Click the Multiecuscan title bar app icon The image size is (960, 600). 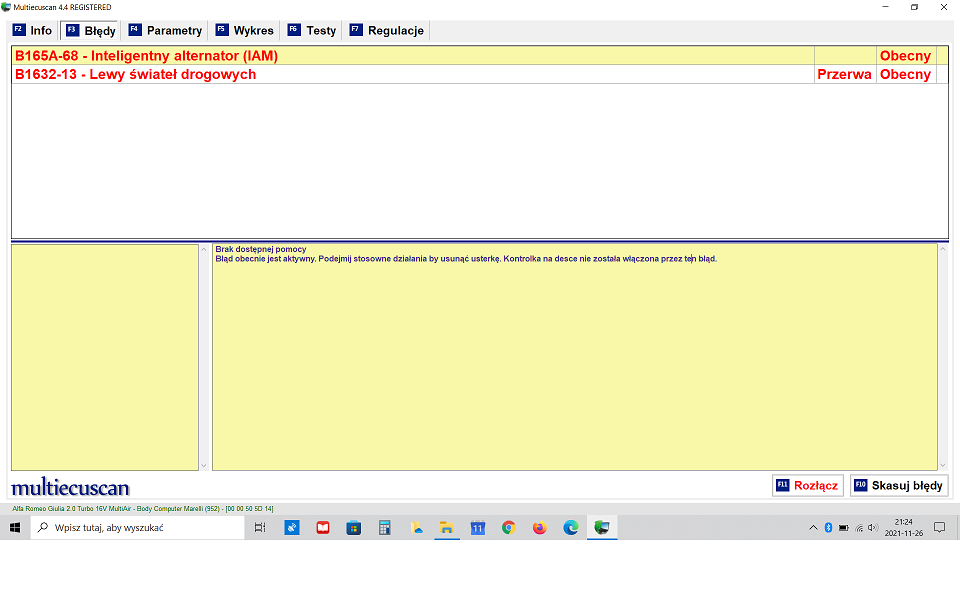tap(6, 7)
